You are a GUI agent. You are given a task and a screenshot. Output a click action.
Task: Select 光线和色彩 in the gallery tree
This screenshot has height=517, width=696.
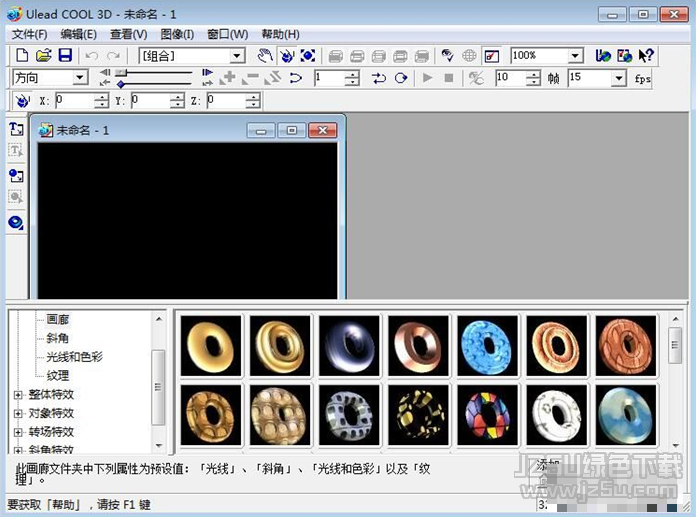74,357
